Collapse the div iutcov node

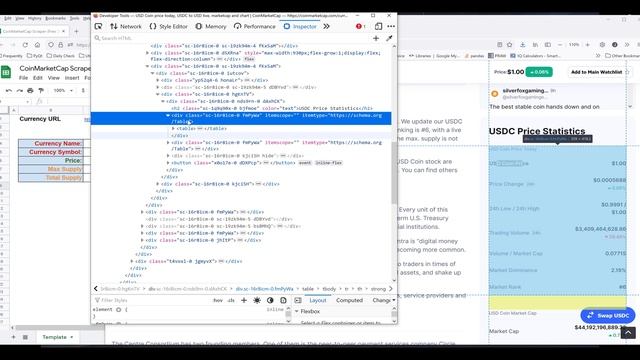(153, 73)
